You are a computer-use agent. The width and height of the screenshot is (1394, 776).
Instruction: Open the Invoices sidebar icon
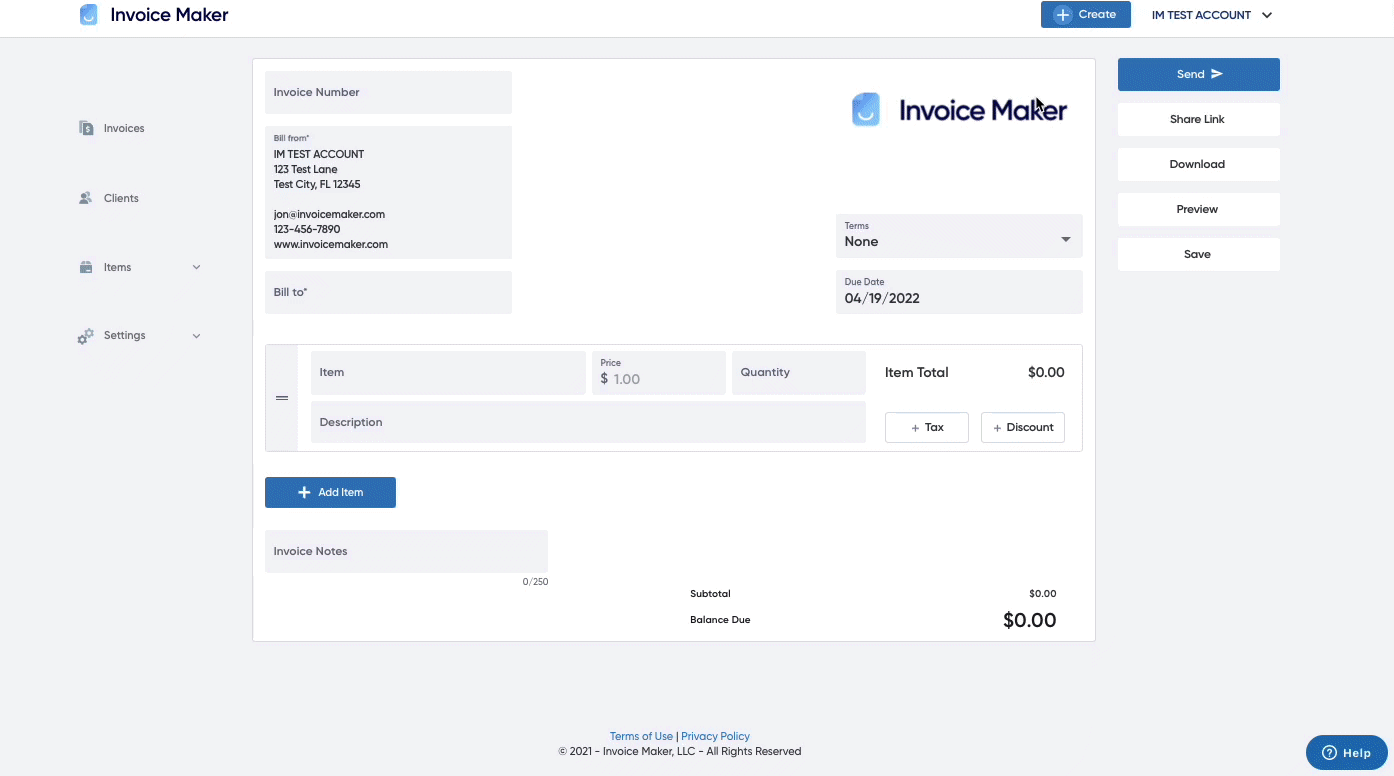(x=86, y=128)
